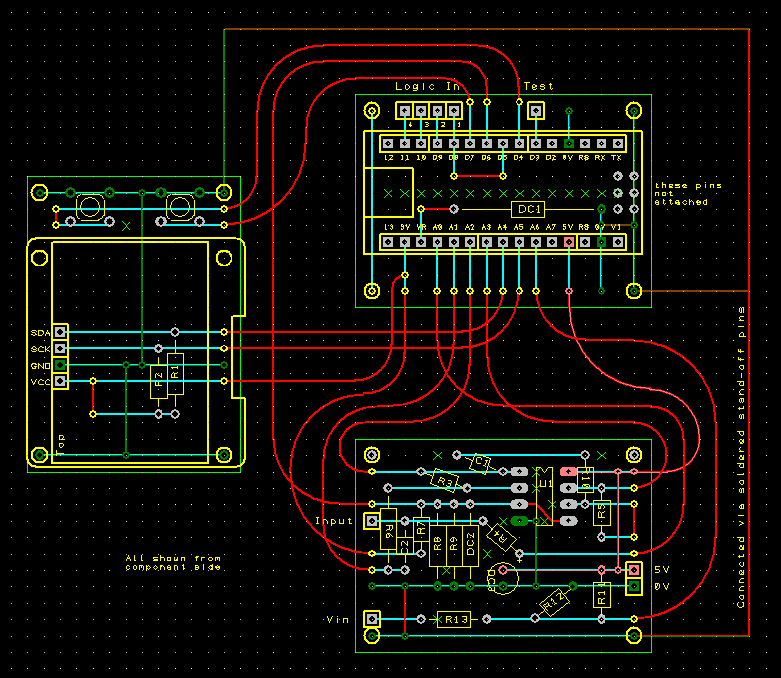Select resistor R13 near Vin
This screenshot has width=781, height=678.
454,619
